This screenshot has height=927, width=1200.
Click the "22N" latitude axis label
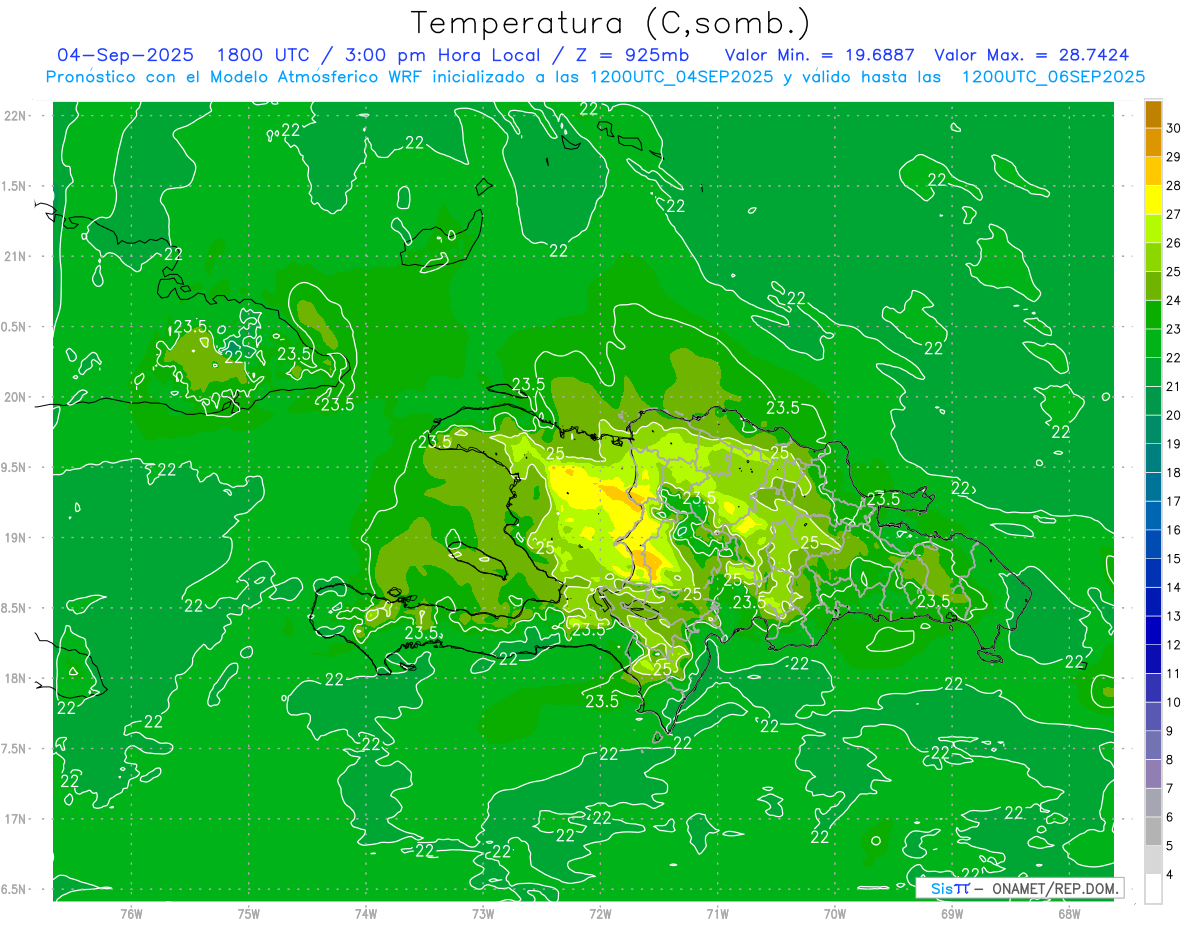pos(15,115)
